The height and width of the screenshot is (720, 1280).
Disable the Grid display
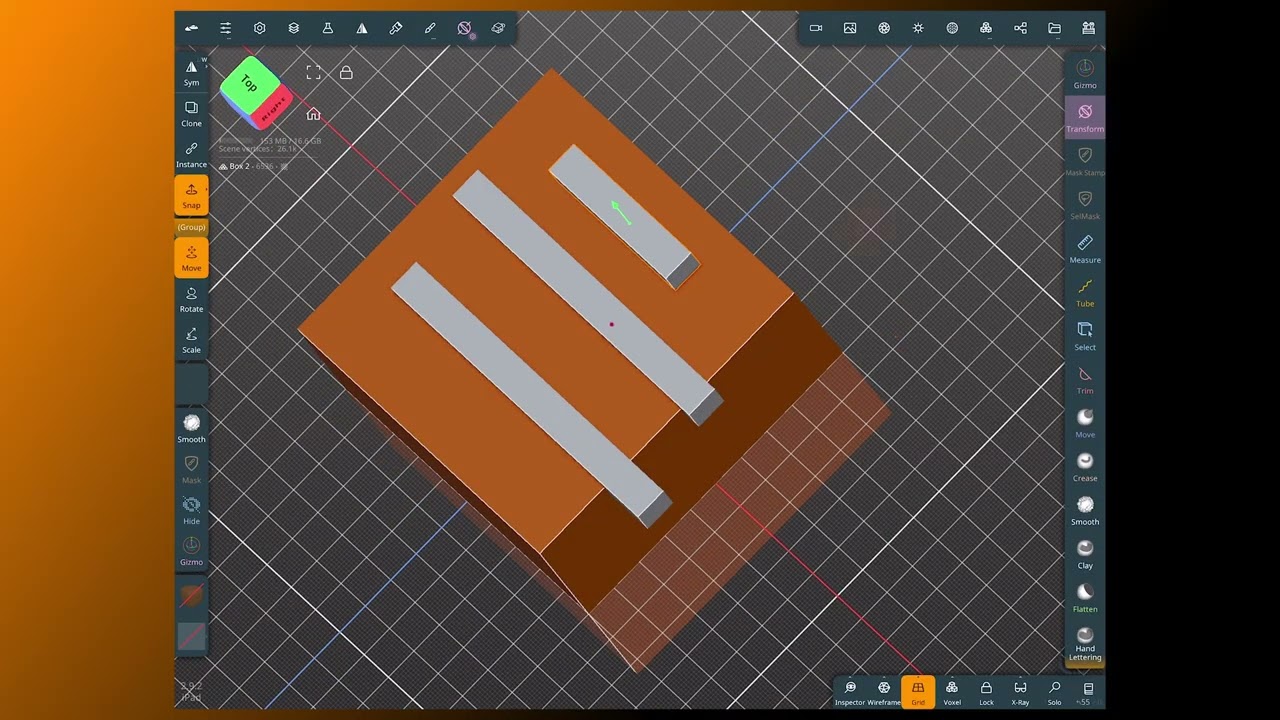pos(918,692)
